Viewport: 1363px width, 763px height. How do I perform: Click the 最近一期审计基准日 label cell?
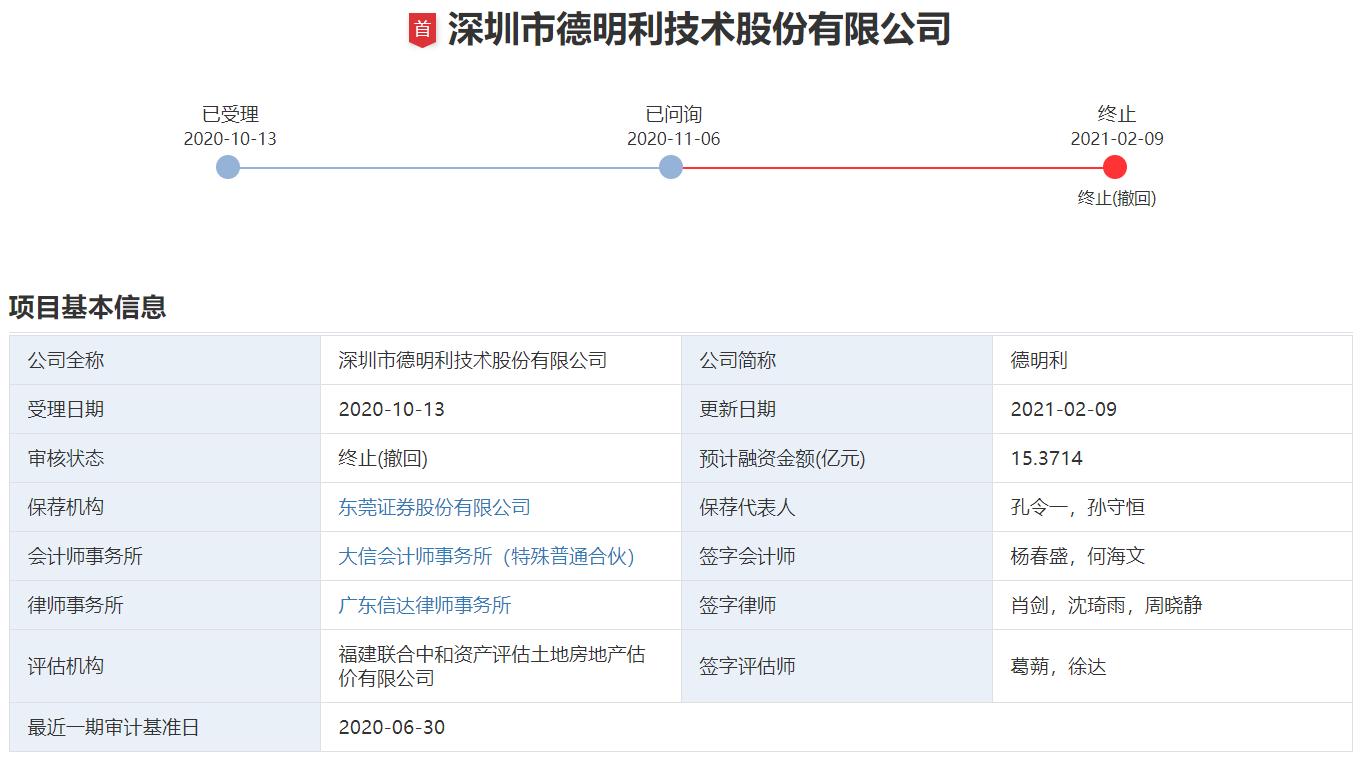click(165, 727)
